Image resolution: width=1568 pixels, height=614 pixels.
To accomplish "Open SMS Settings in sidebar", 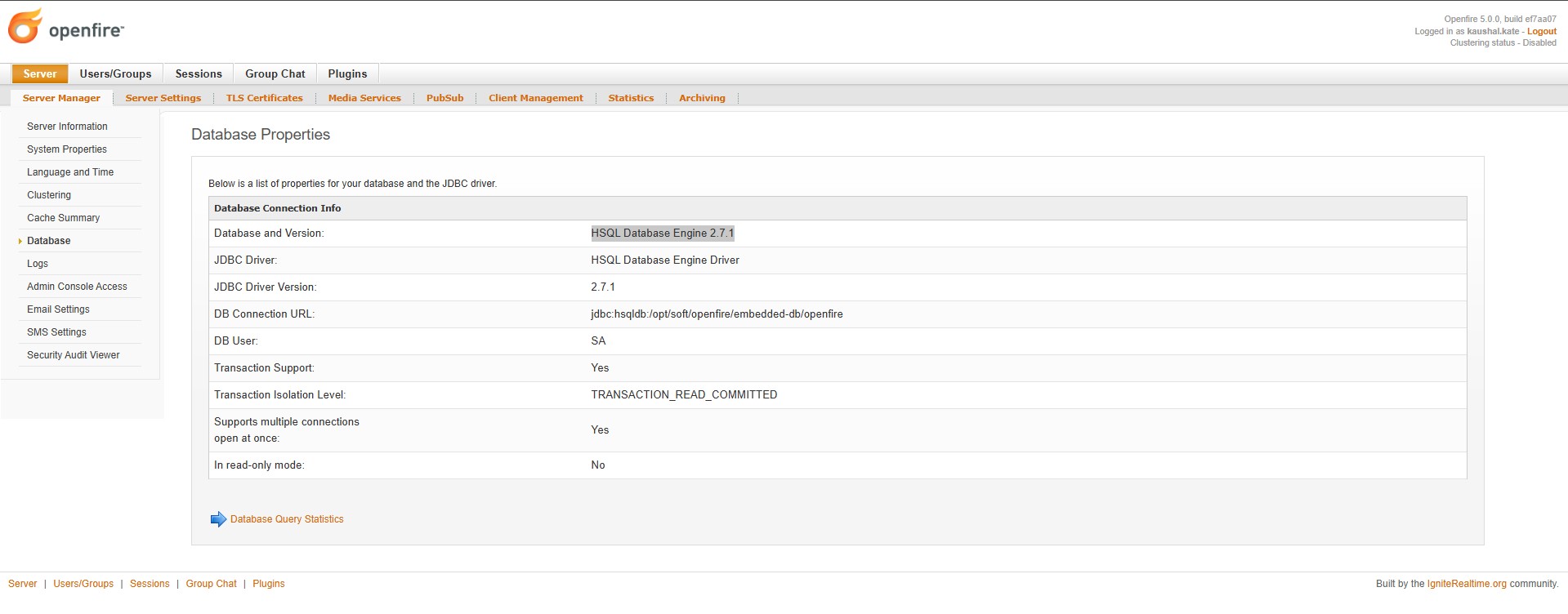I will pyautogui.click(x=56, y=332).
